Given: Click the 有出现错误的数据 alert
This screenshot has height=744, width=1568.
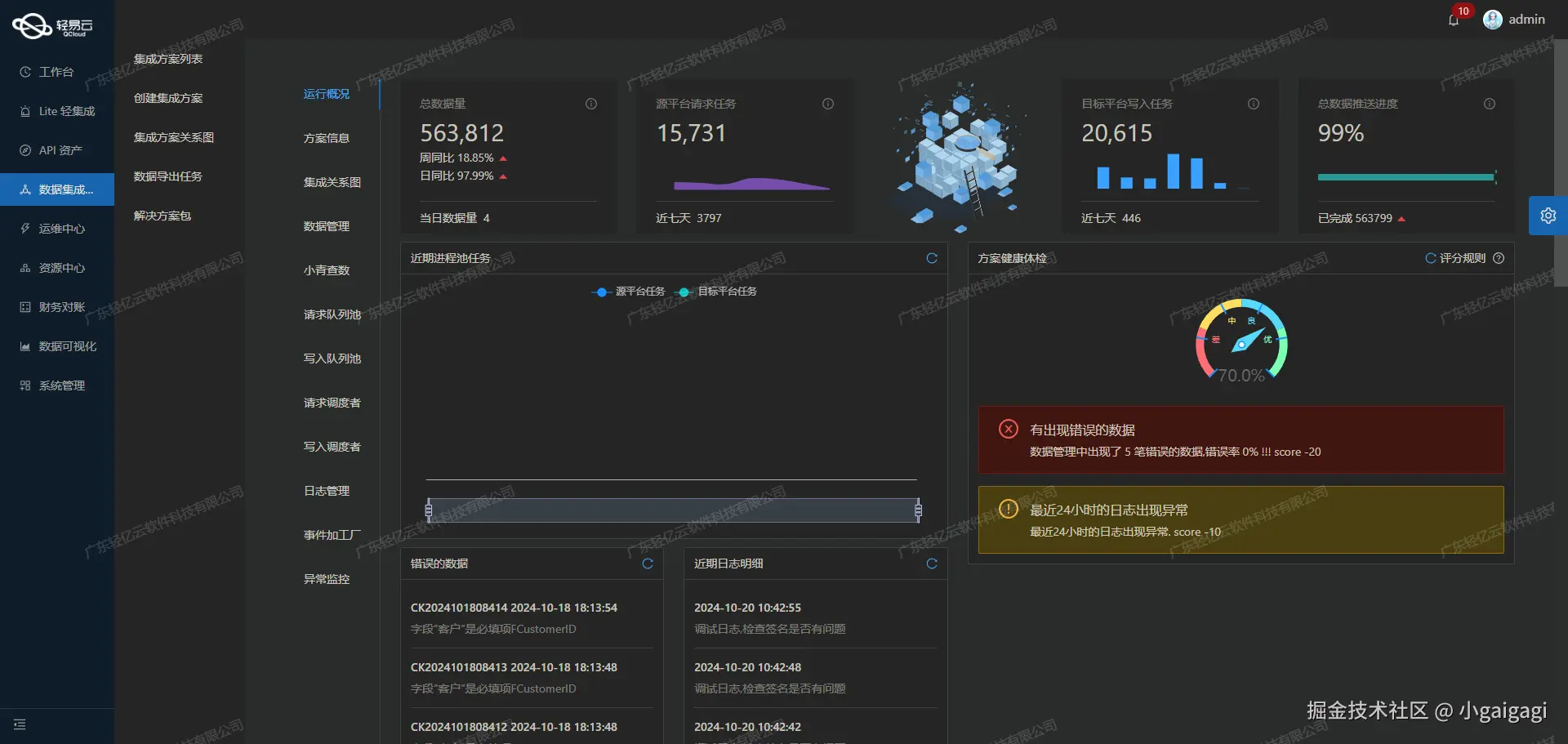Looking at the screenshot, I should [1241, 440].
